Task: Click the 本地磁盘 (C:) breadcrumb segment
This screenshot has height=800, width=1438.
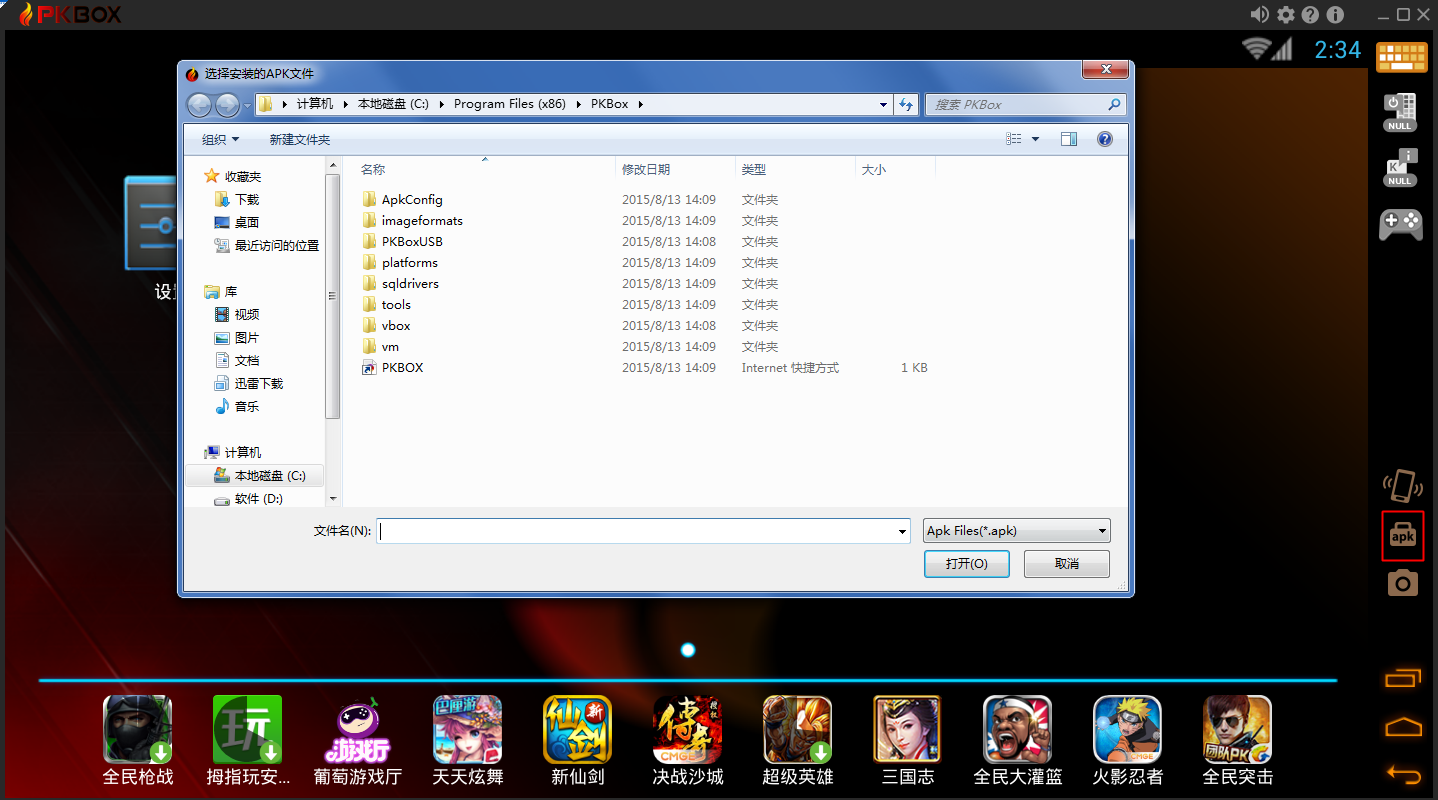Action: tap(393, 104)
